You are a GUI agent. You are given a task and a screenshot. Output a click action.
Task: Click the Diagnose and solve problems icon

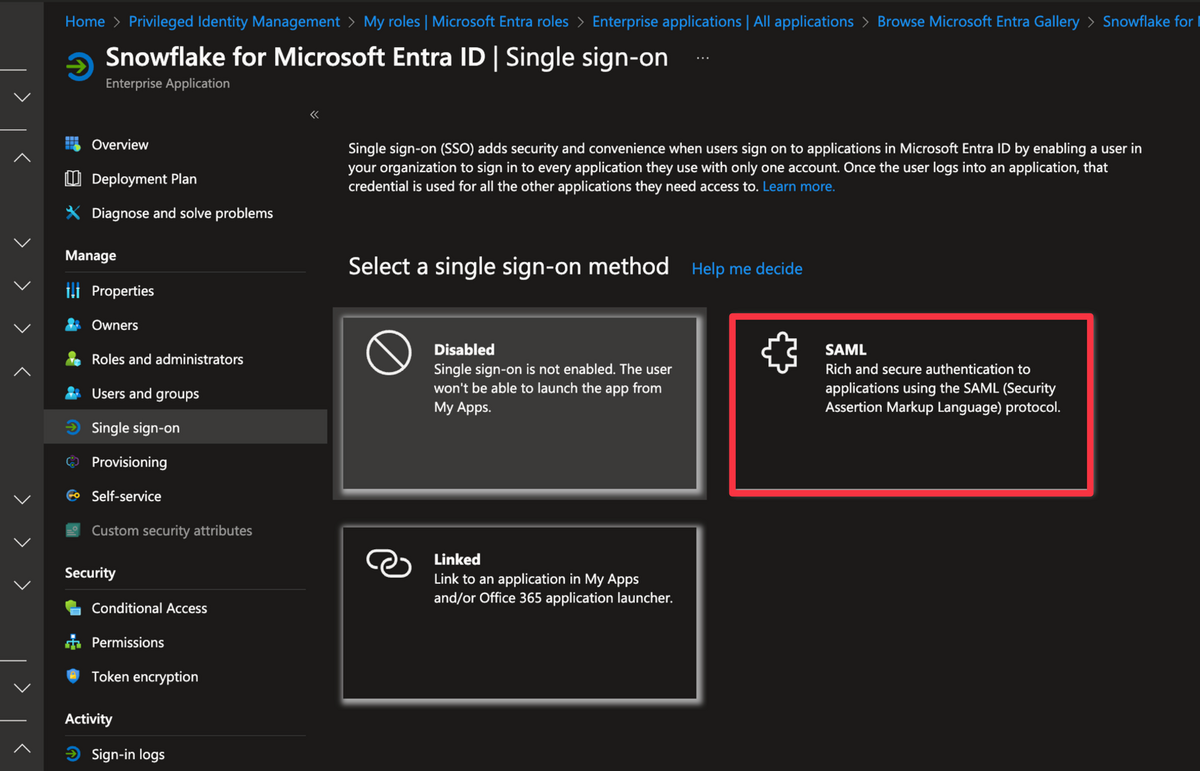coord(73,213)
